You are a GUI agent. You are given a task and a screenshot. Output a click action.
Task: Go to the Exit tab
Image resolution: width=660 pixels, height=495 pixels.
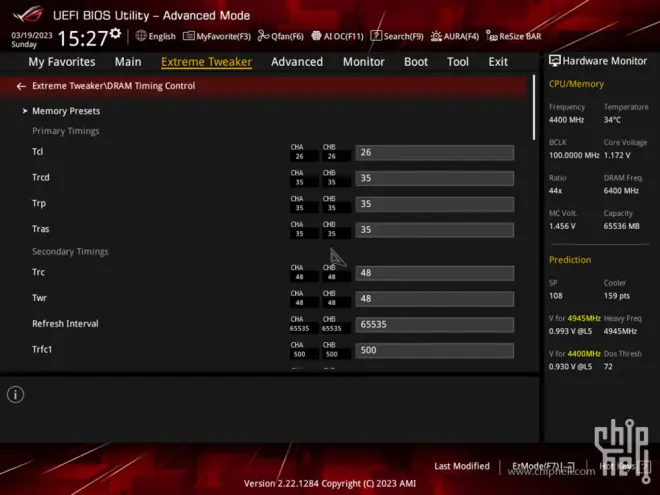coord(498,62)
